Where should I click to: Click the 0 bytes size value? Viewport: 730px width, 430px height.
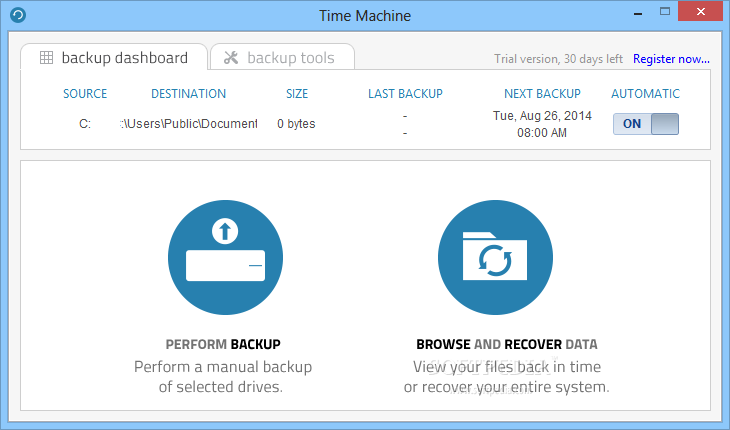(296, 124)
